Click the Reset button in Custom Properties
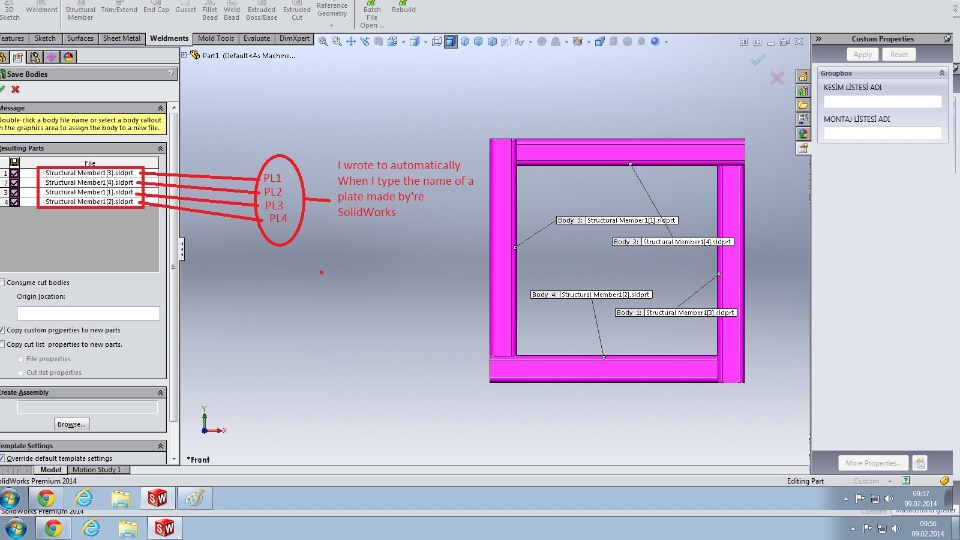The width and height of the screenshot is (960, 540). (899, 54)
